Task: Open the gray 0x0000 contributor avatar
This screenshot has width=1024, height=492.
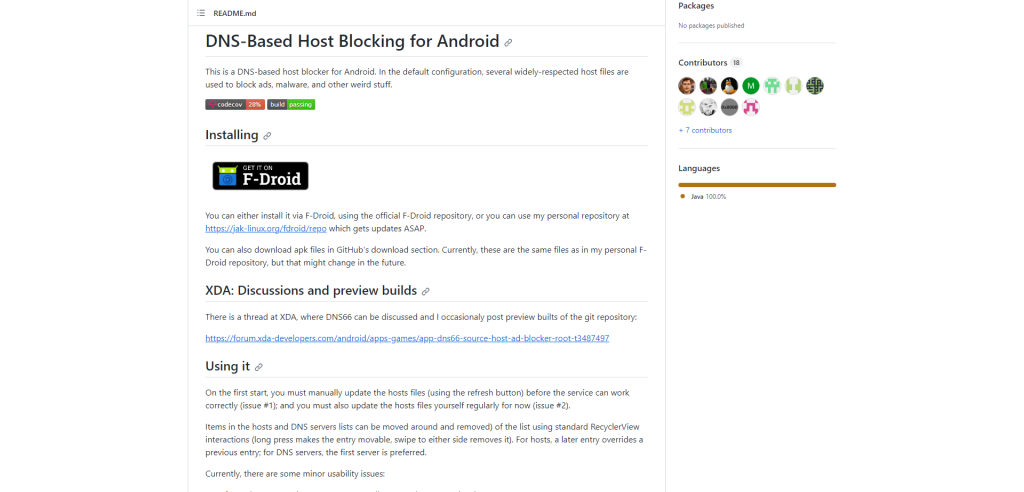Action: click(x=729, y=107)
